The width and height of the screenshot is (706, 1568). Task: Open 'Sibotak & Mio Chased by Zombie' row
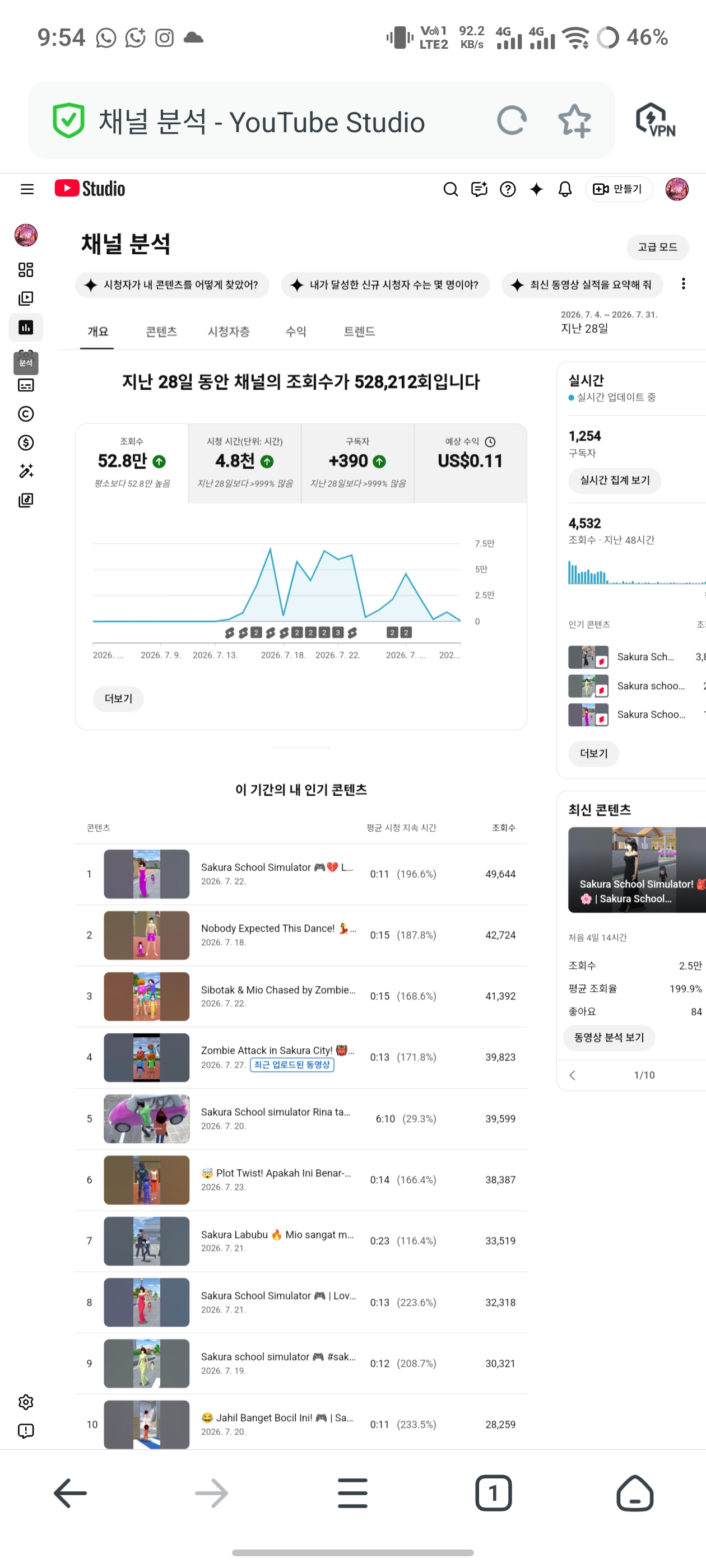pos(301,996)
